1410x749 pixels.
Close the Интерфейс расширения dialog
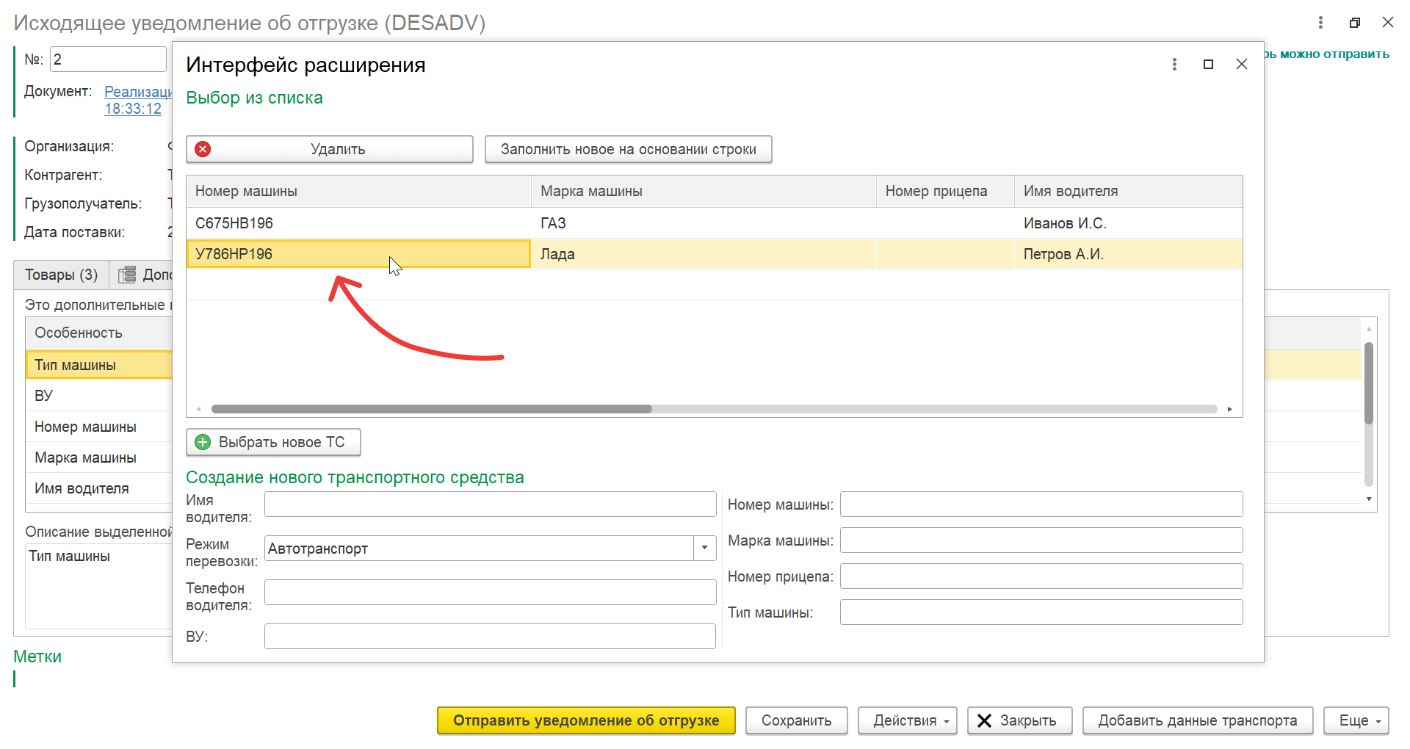click(x=1241, y=64)
